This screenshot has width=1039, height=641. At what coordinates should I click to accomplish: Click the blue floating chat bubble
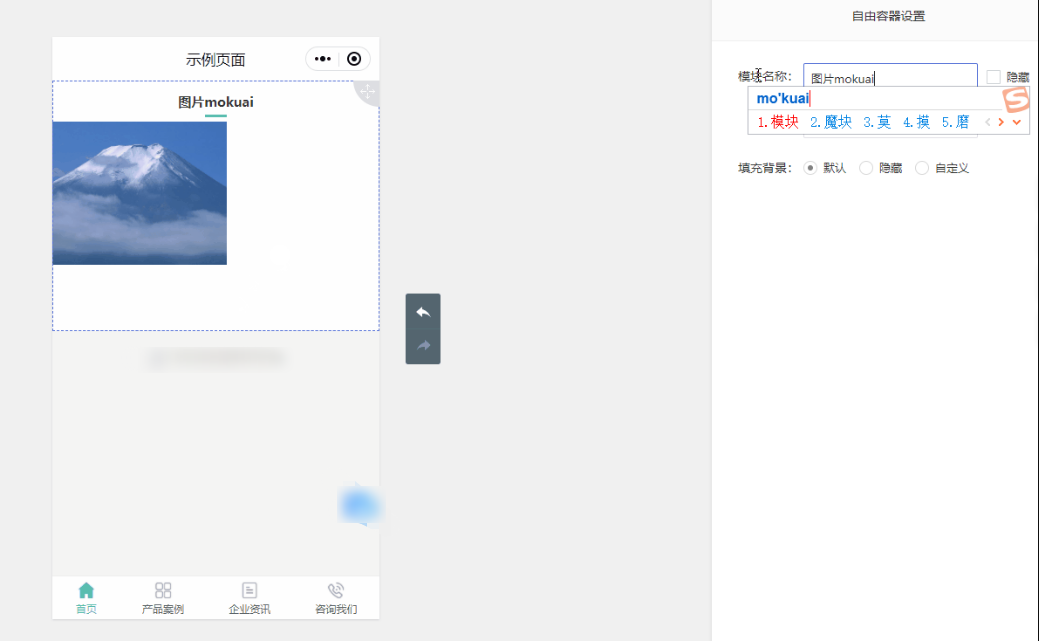coord(360,505)
